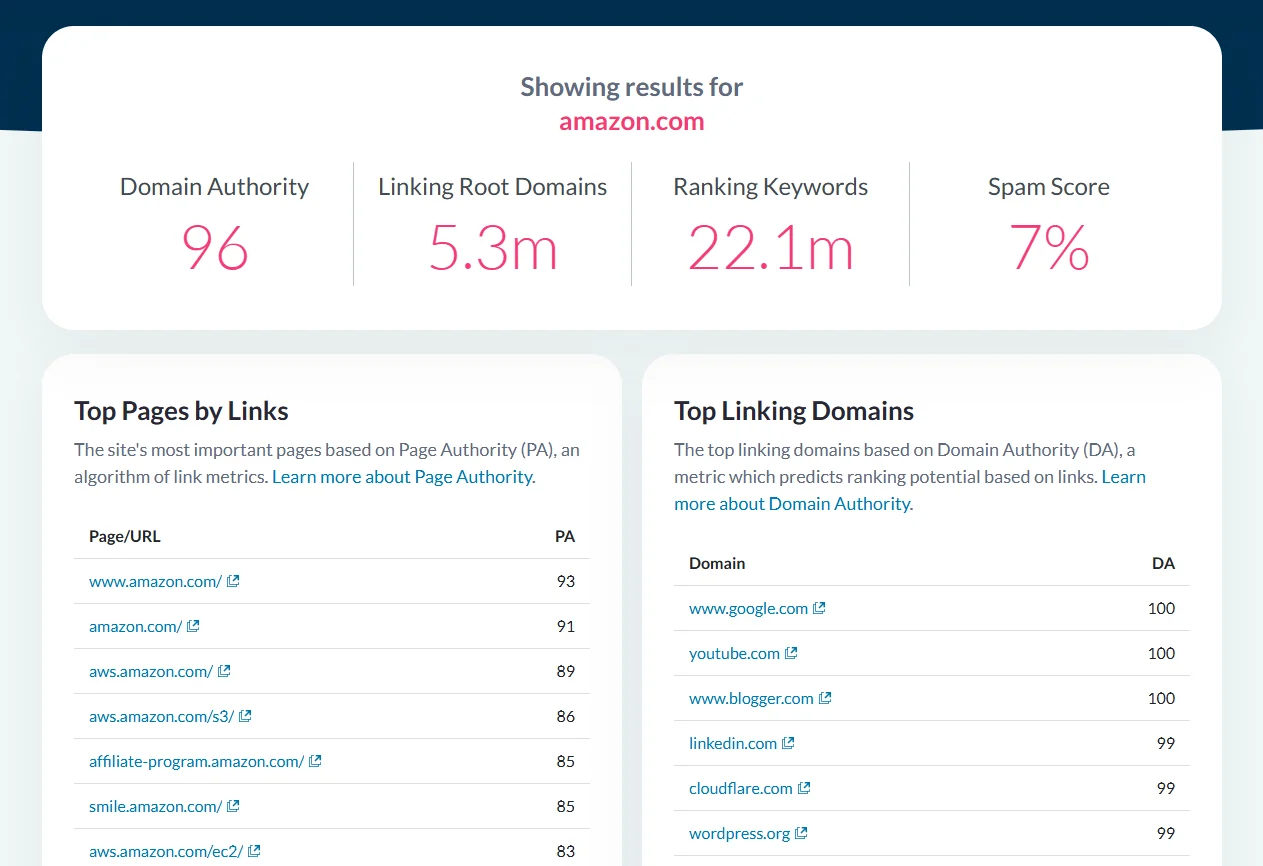Click external link icon next to cloudflare.com

[x=804, y=788]
